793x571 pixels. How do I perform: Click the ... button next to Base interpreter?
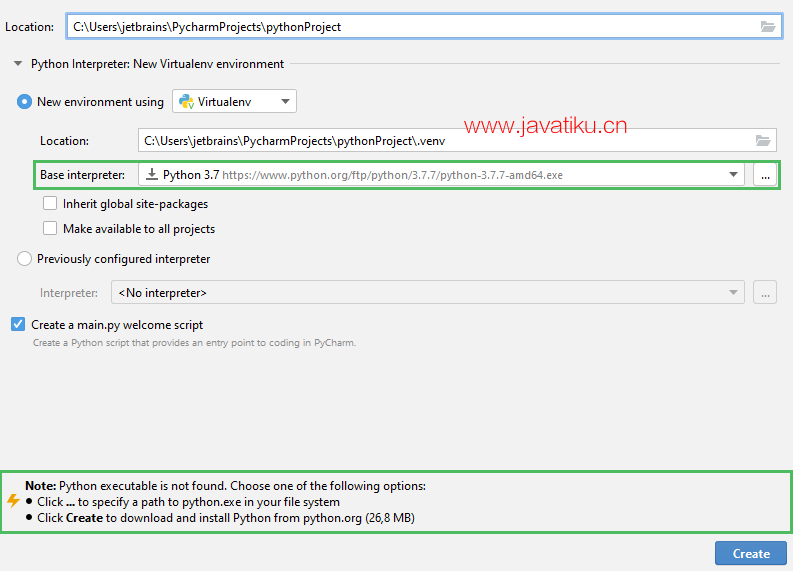click(x=765, y=175)
